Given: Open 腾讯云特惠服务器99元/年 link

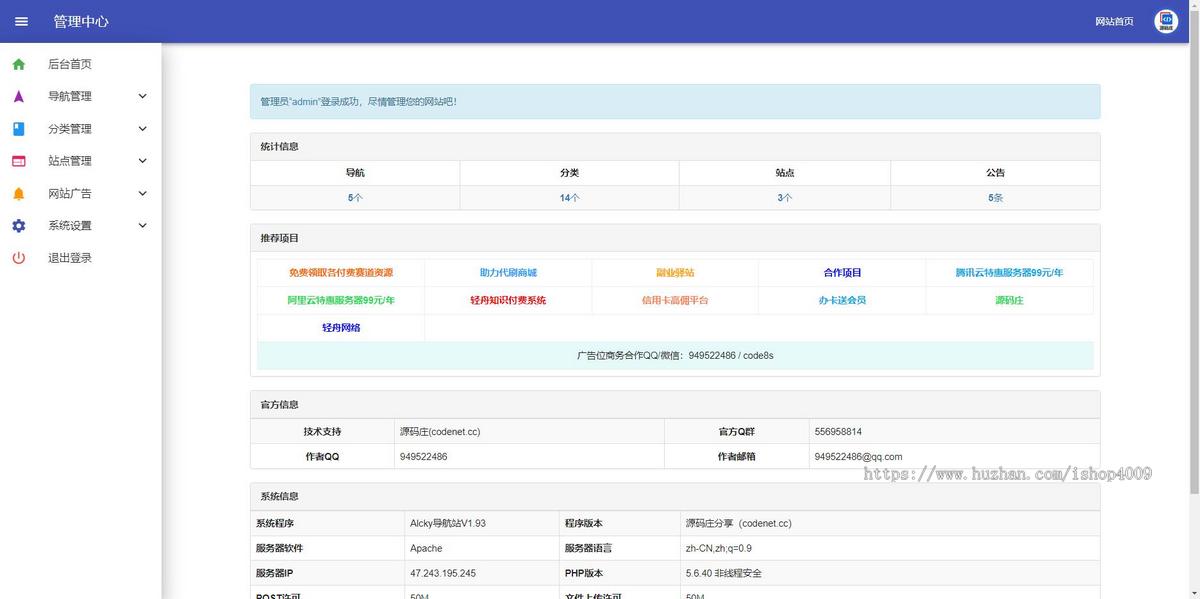Looking at the screenshot, I should pos(1009,272).
